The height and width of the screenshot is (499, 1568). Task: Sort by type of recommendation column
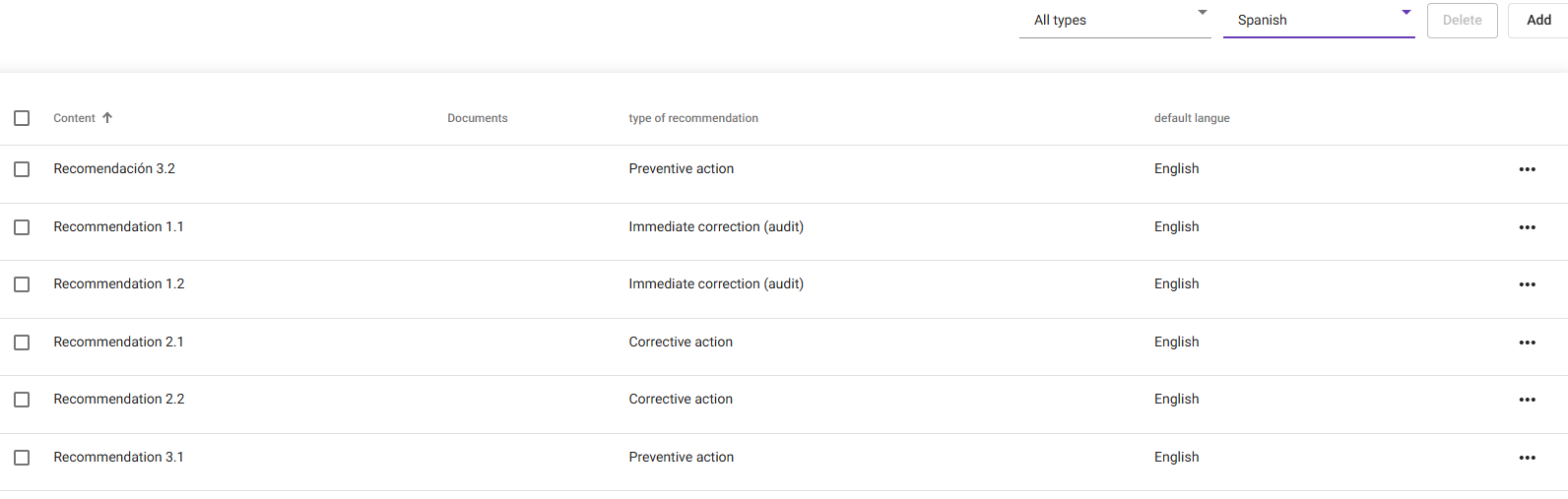(x=693, y=118)
